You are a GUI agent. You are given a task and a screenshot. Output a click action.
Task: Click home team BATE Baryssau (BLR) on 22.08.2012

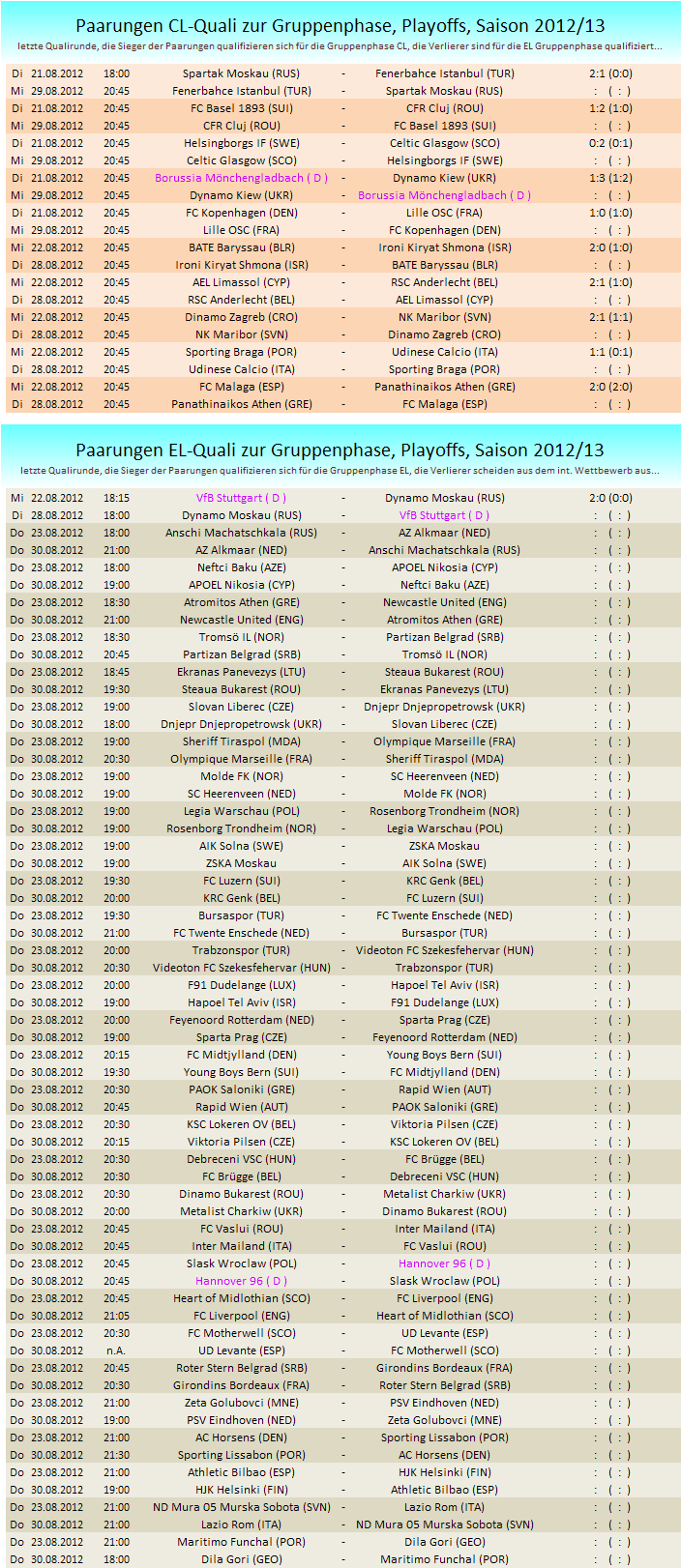pyautogui.click(x=241, y=247)
